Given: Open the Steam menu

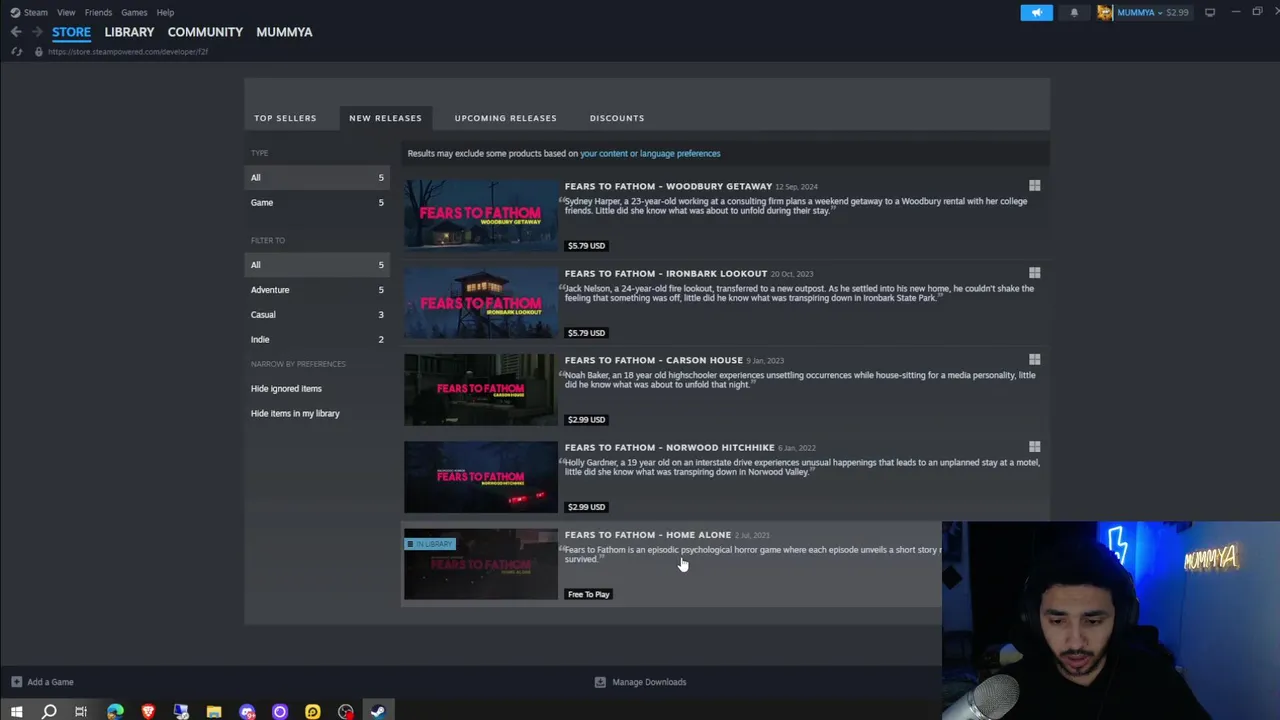Looking at the screenshot, I should [36, 12].
